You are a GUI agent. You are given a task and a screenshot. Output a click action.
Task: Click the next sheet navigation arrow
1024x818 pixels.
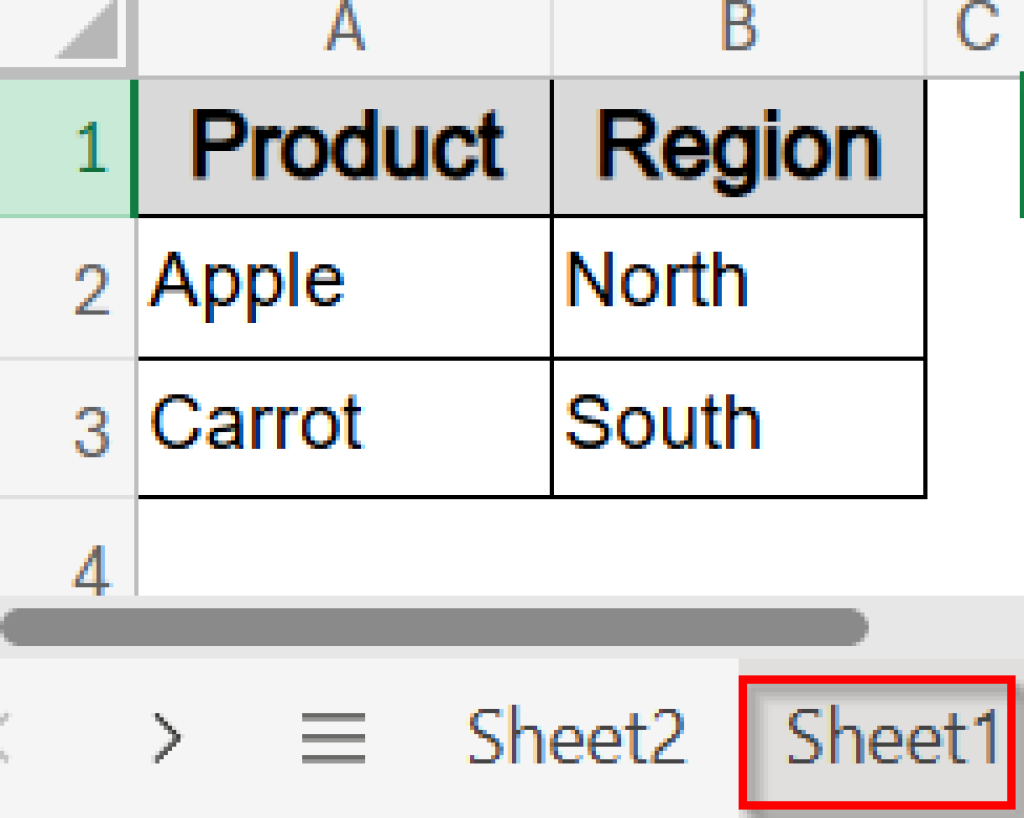pyautogui.click(x=168, y=736)
